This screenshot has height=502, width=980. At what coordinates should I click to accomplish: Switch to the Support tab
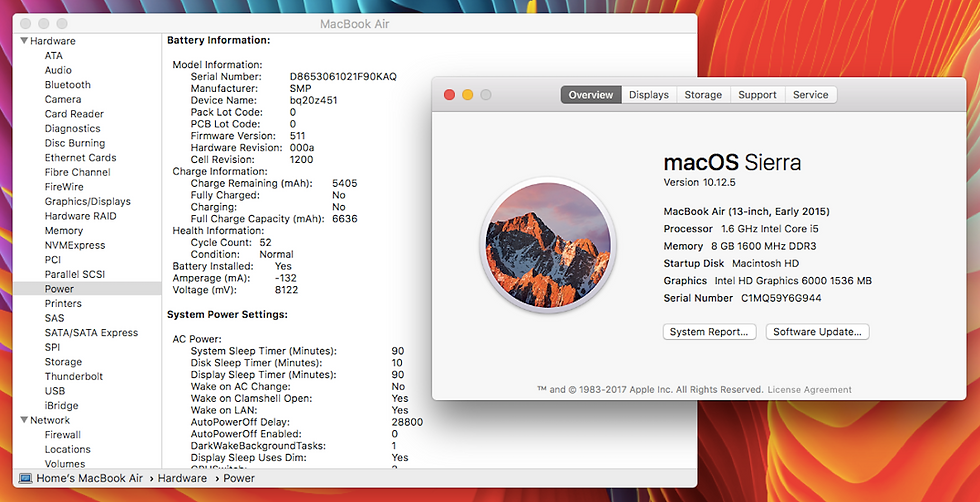[758, 95]
